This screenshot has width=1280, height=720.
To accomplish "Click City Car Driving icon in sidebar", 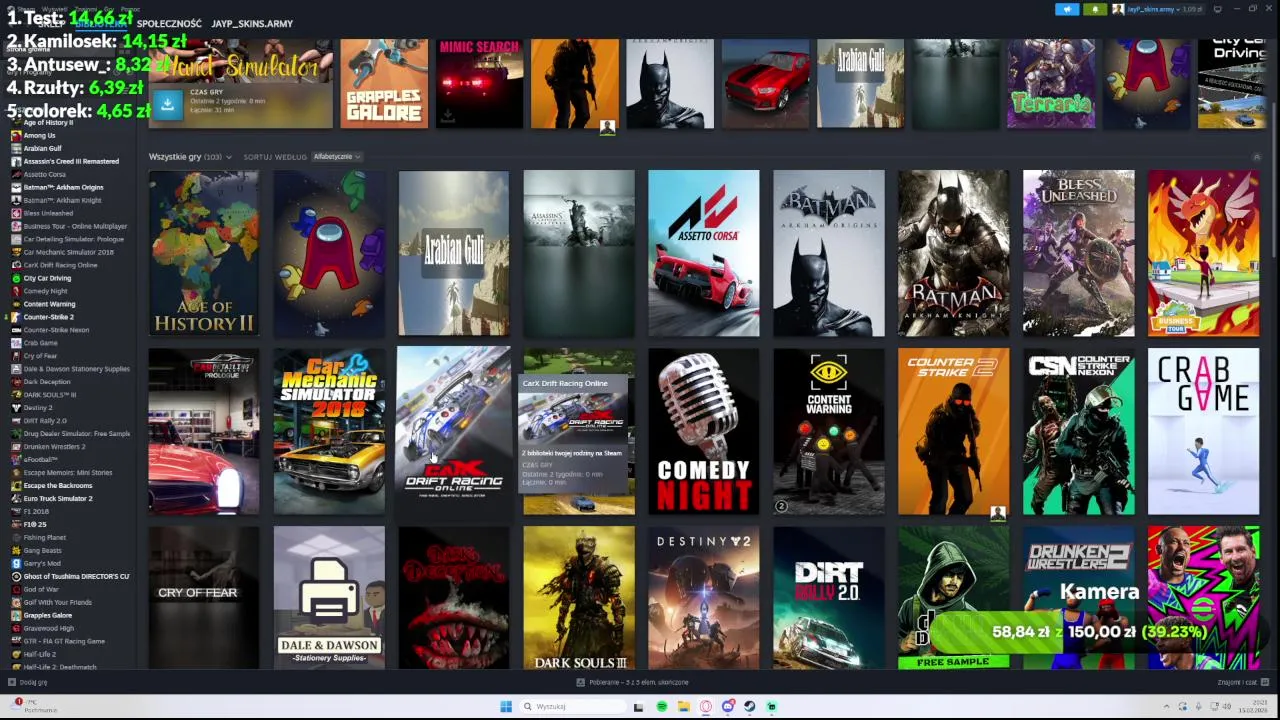I will point(16,278).
